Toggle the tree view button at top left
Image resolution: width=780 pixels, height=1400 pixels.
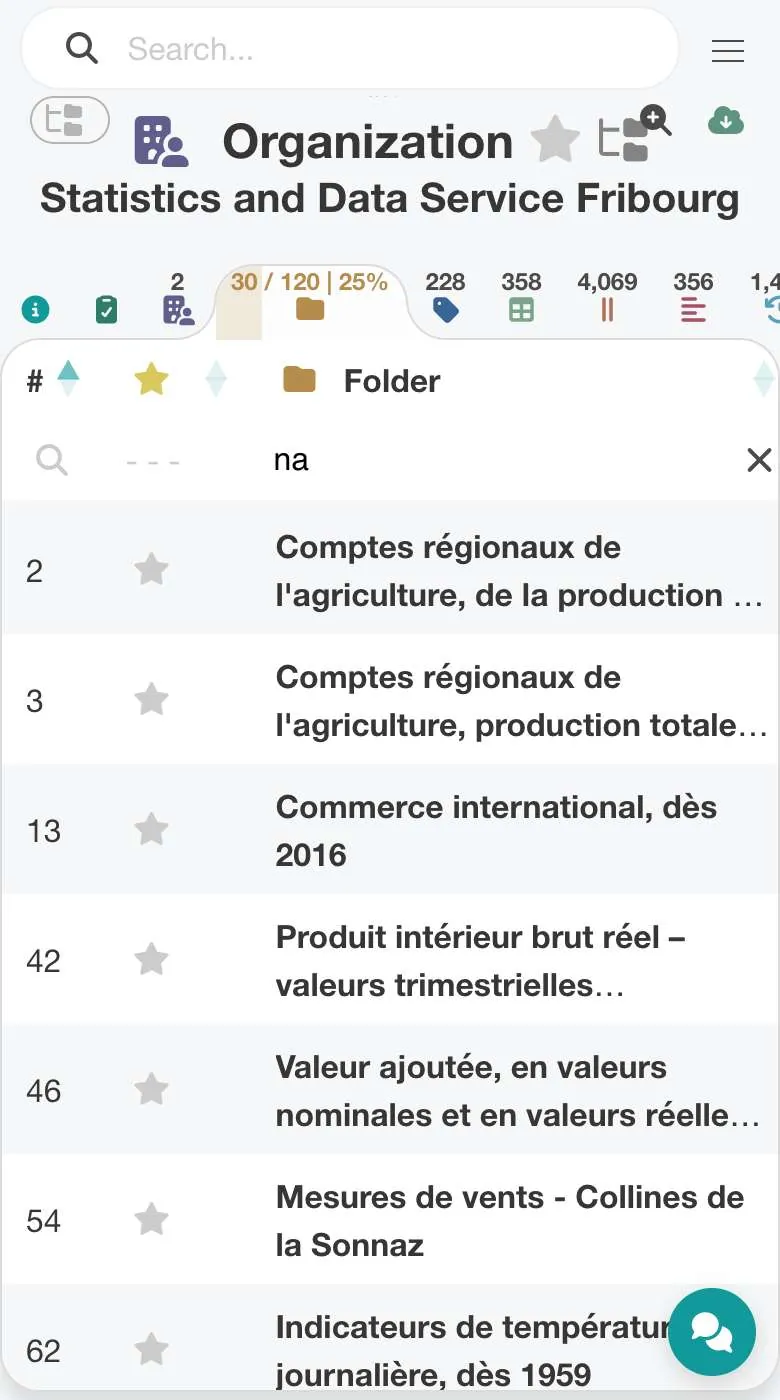pos(70,120)
